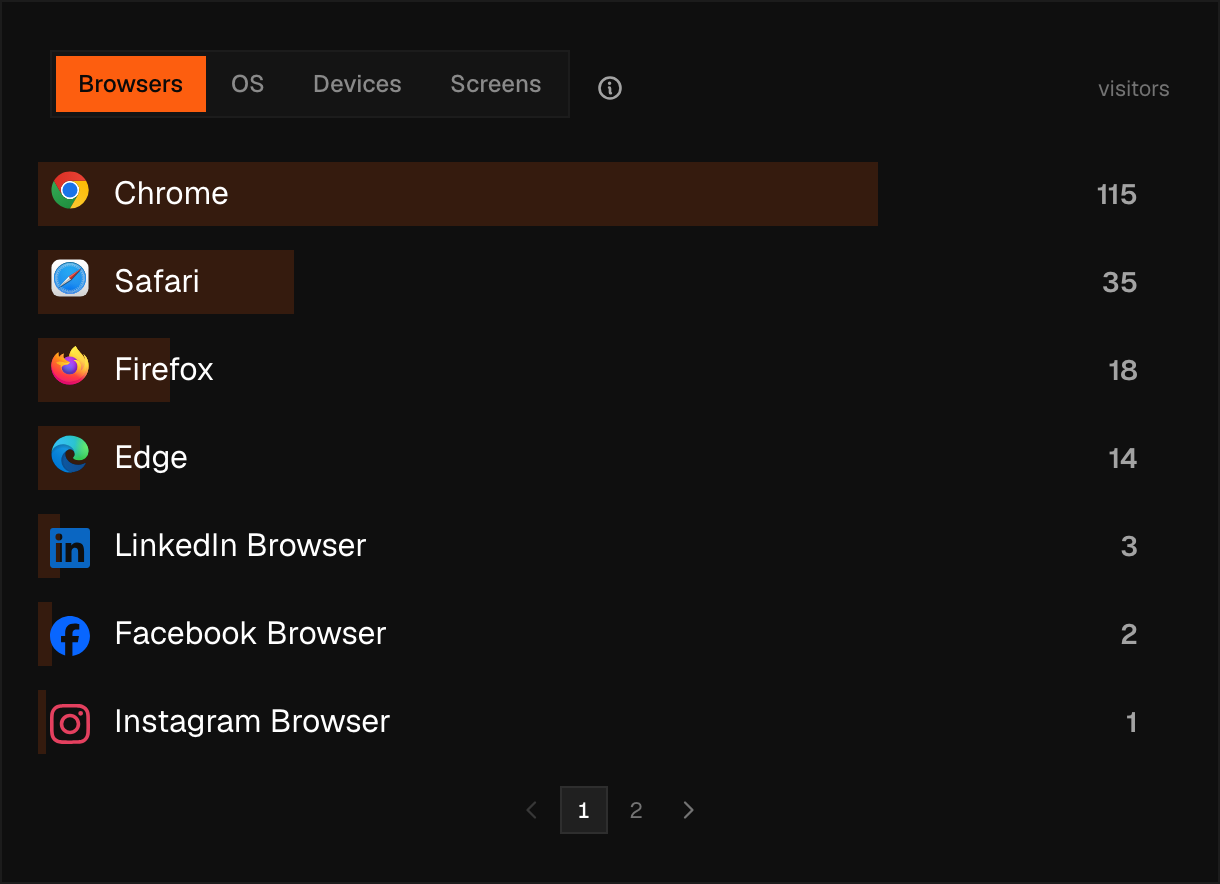Click the Edge row label

[x=151, y=457]
